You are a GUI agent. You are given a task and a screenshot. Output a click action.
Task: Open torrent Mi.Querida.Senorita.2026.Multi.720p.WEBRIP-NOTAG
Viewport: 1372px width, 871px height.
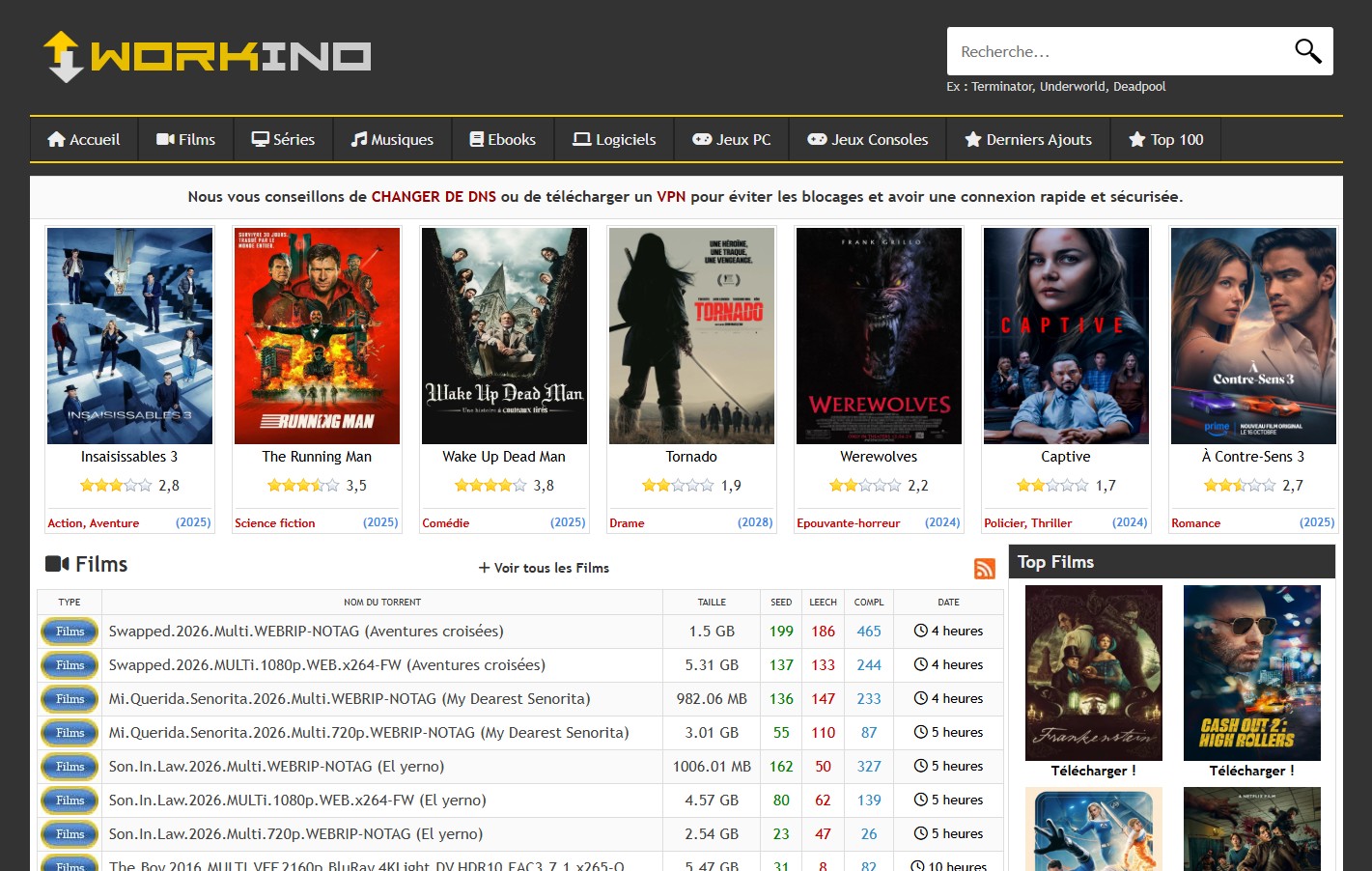(369, 733)
